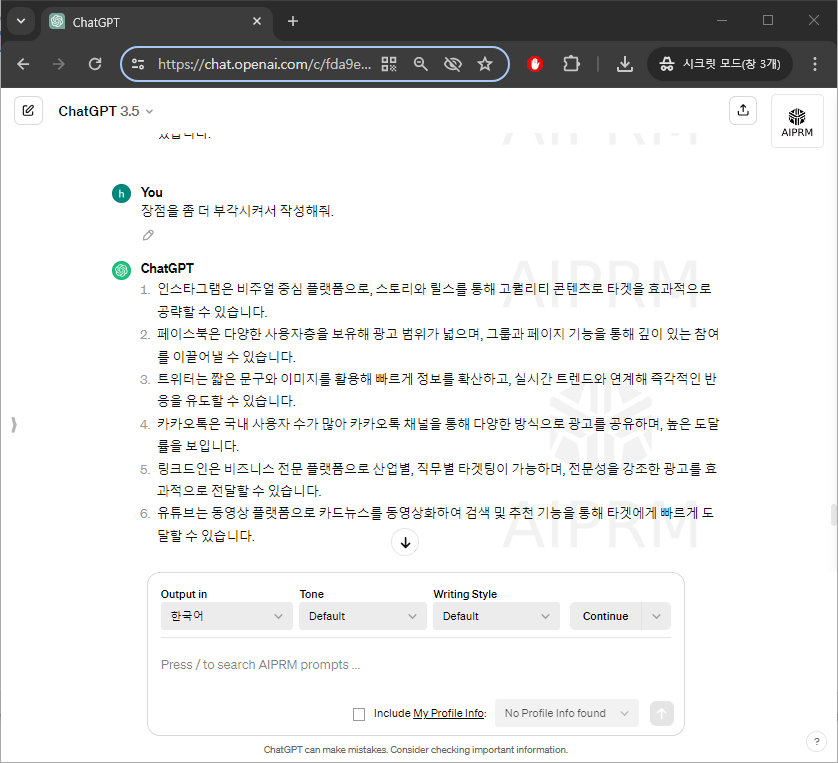The width and height of the screenshot is (838, 763).
Task: Click the list item starting '링크드인은 비즈니스'
Action: (438, 479)
